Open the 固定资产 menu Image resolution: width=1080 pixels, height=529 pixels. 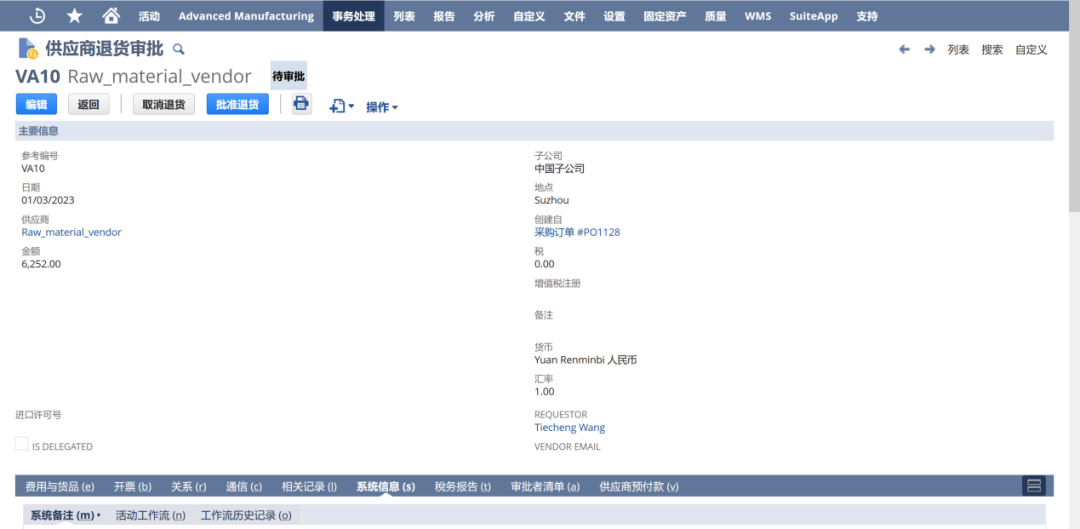coord(665,16)
